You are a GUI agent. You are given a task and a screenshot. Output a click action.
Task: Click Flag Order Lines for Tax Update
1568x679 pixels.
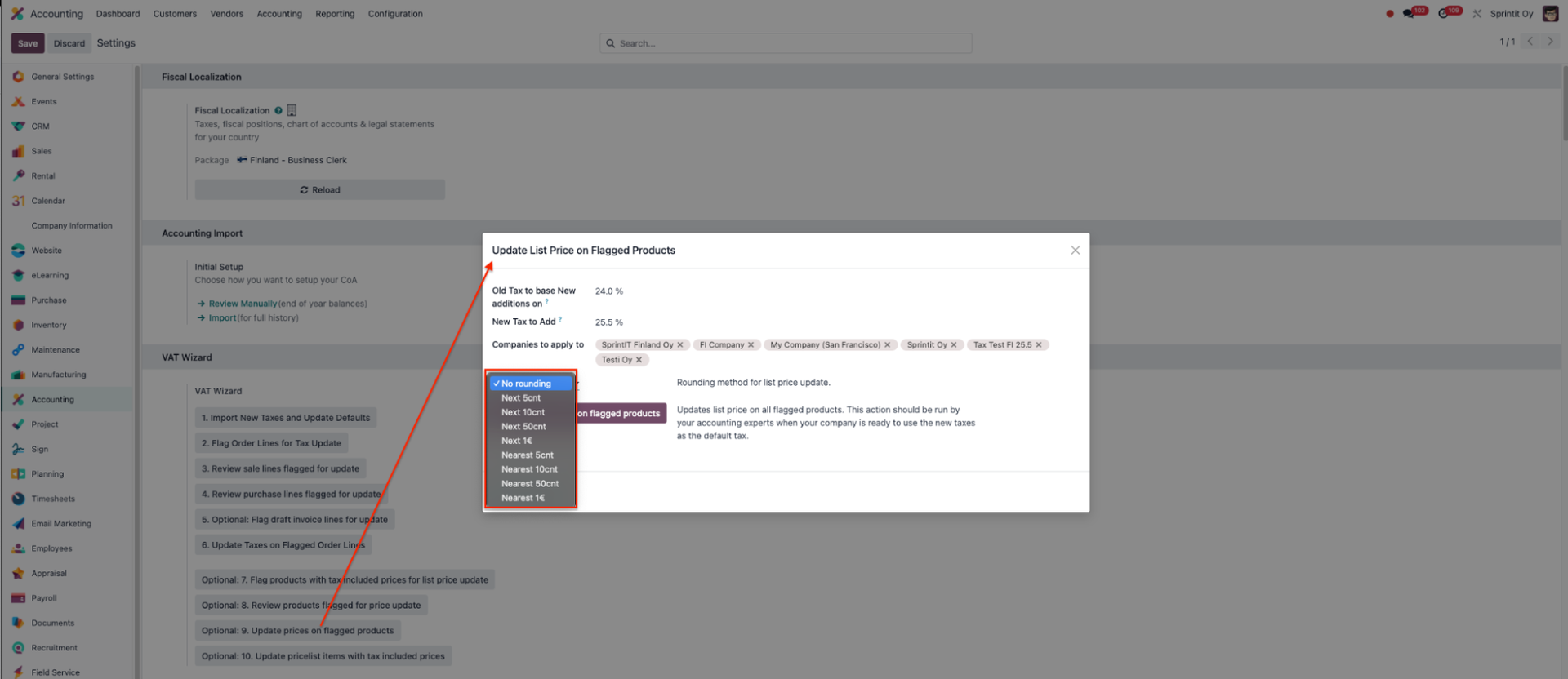[x=272, y=443]
